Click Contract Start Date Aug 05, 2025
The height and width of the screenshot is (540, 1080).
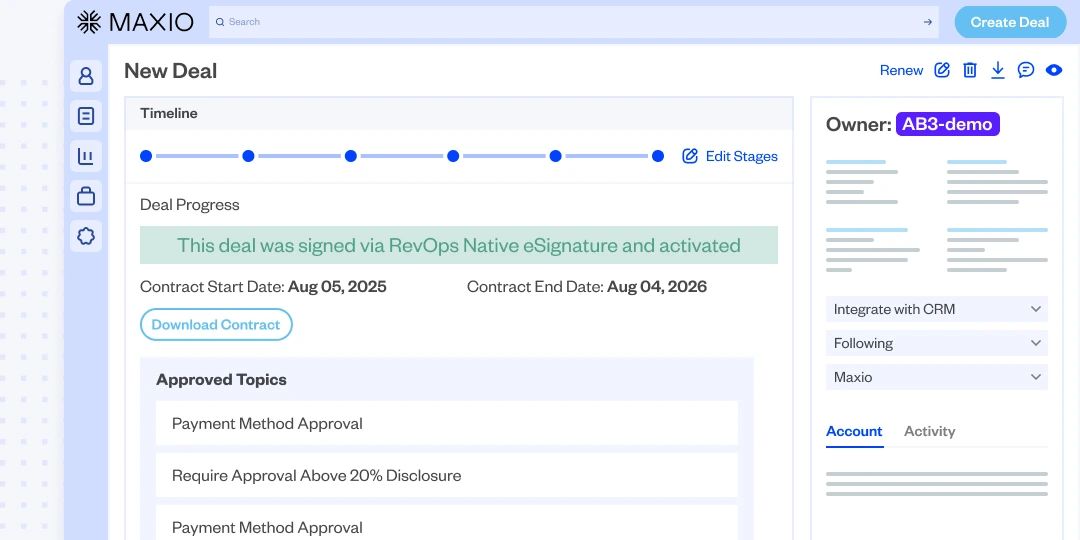[x=263, y=287]
